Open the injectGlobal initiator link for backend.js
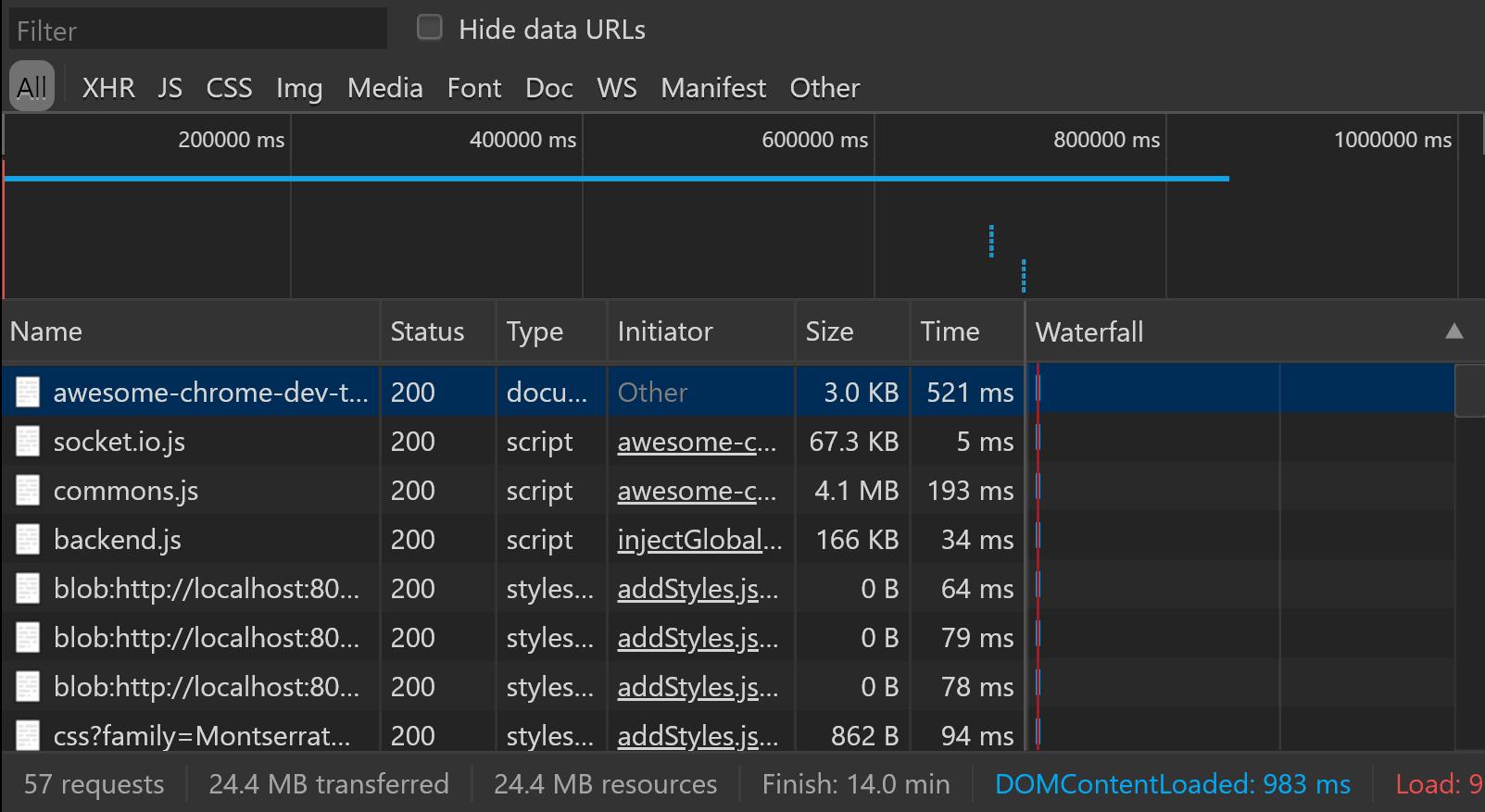The image size is (1485, 812). pyautogui.click(x=699, y=540)
